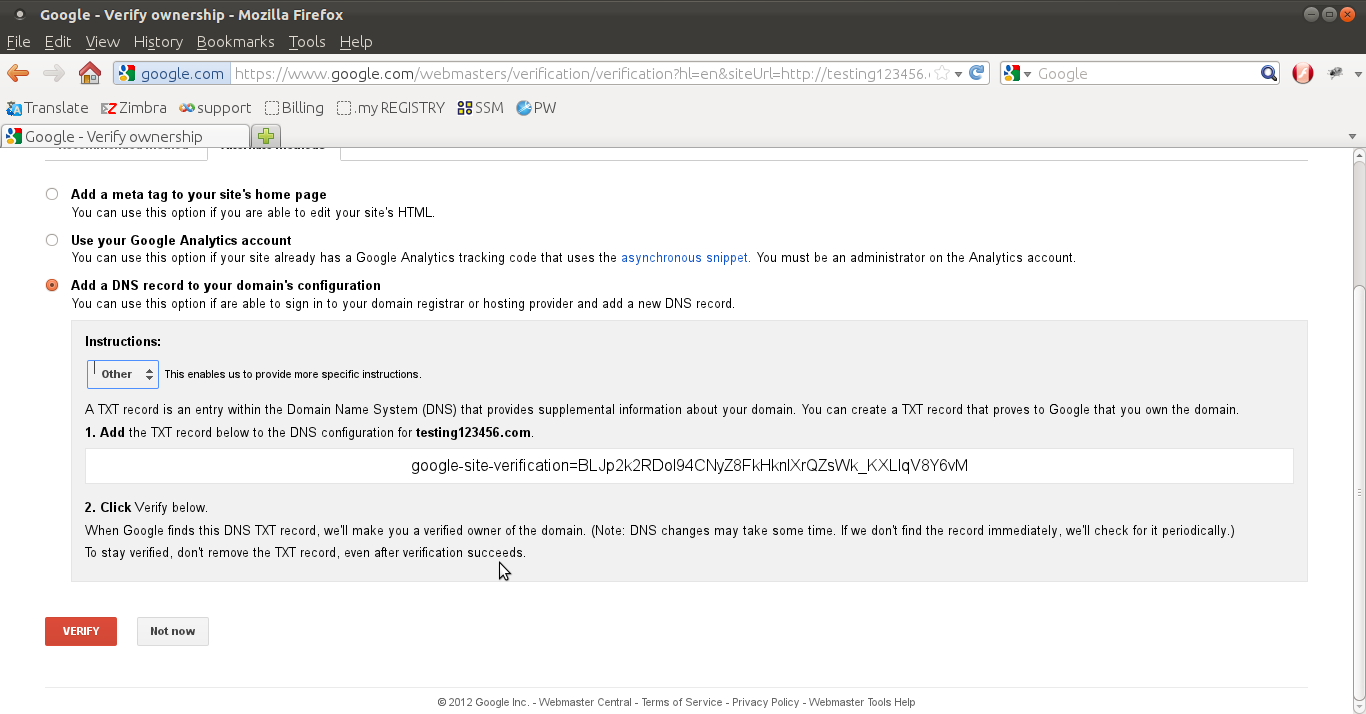This screenshot has width=1366, height=714.
Task: Open the Bookmarks menu
Action: 236,42
